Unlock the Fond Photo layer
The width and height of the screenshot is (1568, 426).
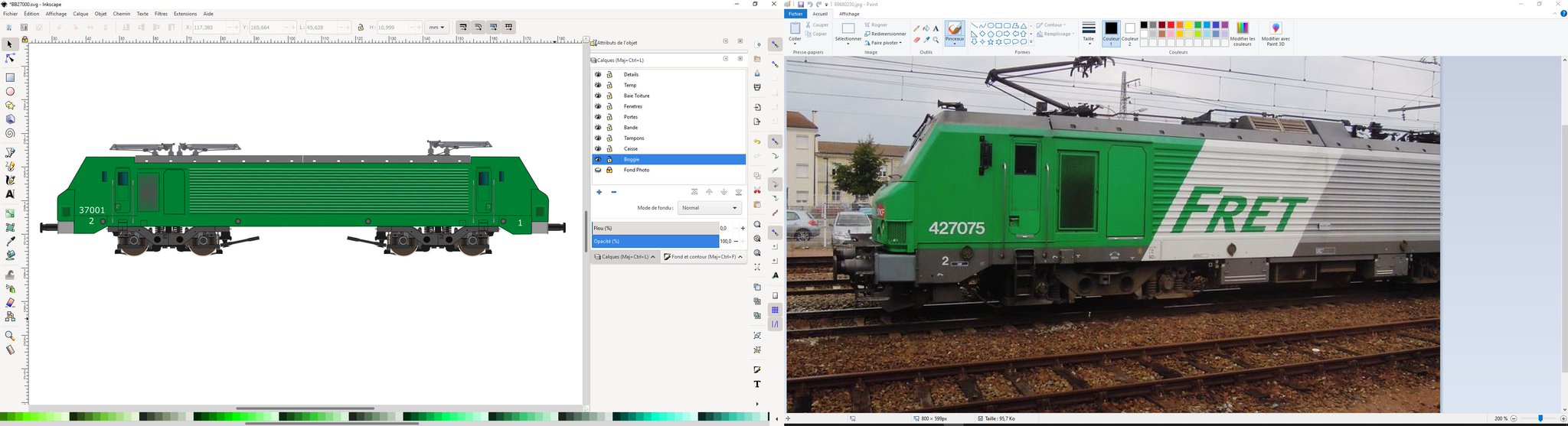(609, 170)
